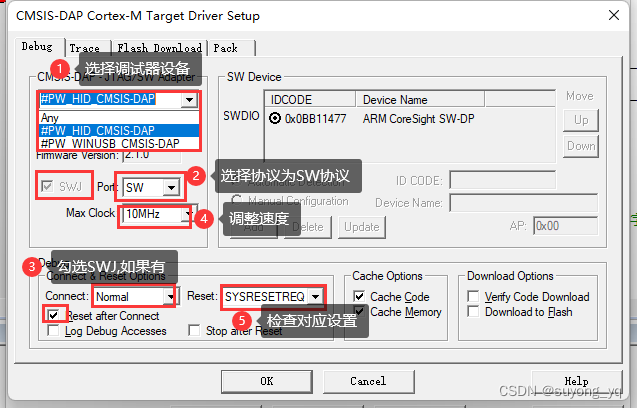Open the adapter selection dropdown arrow
This screenshot has height=408, width=637.
189,100
